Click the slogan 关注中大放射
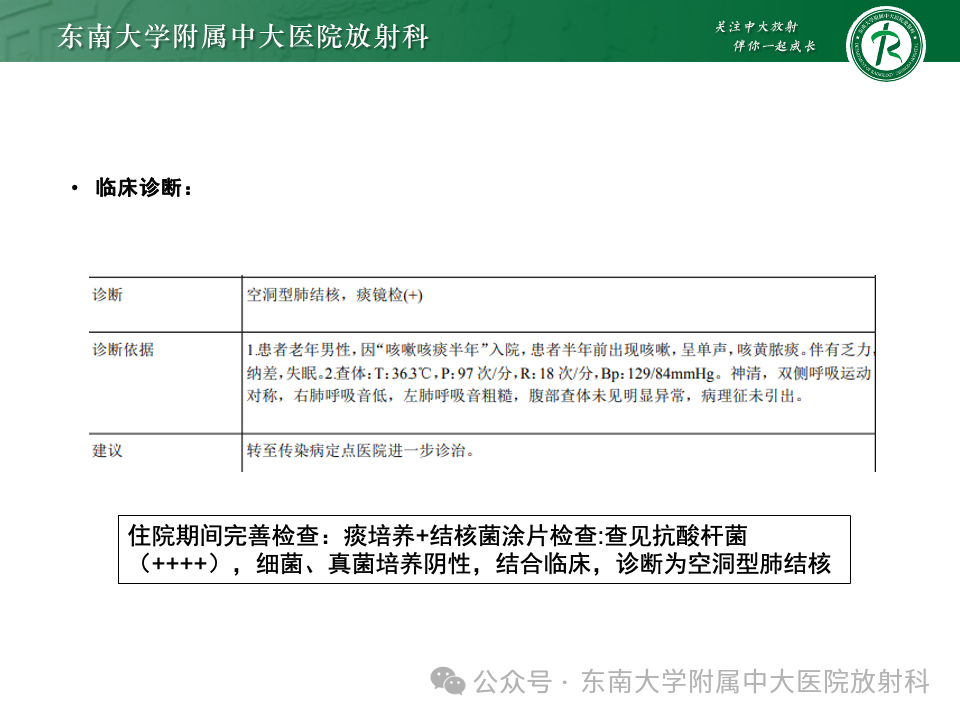The width and height of the screenshot is (960, 720). [756, 26]
